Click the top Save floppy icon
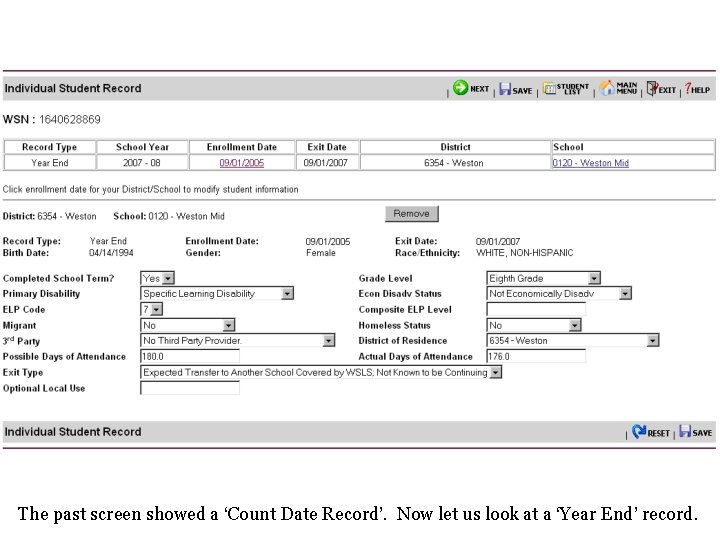The height and width of the screenshot is (540, 720). 505,89
